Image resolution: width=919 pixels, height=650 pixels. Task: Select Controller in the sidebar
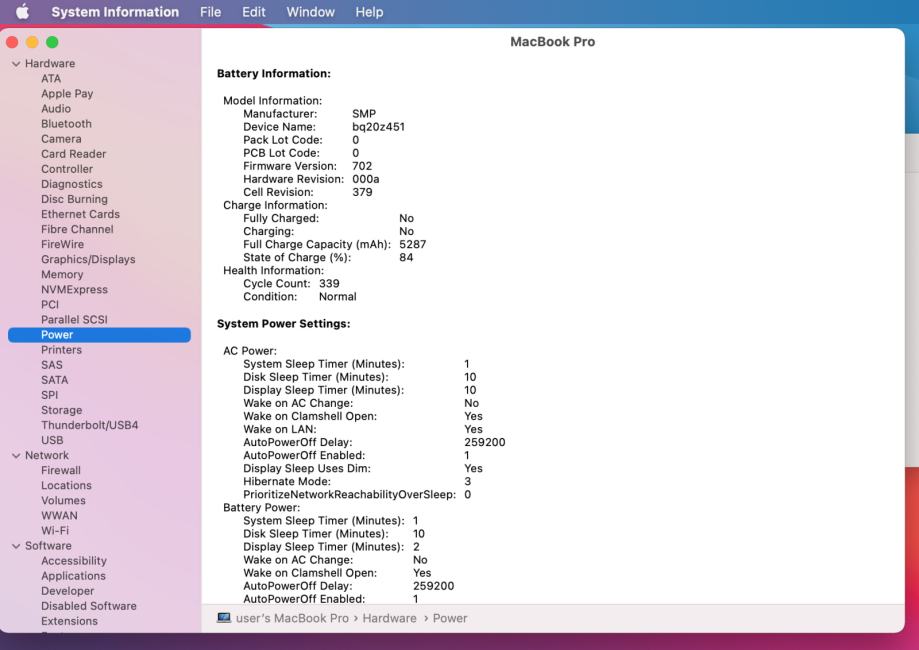point(67,169)
